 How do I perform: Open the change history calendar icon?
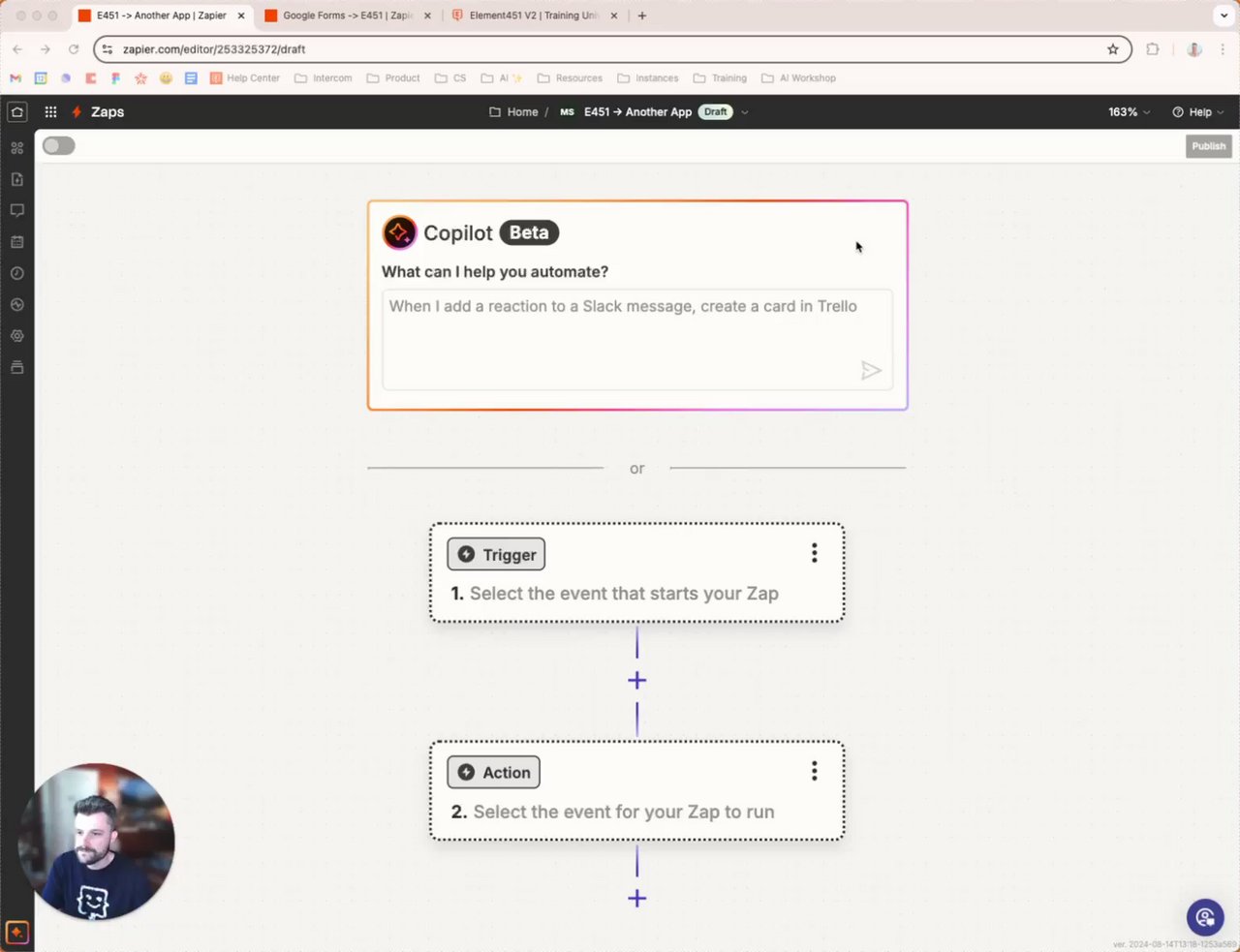point(16,242)
